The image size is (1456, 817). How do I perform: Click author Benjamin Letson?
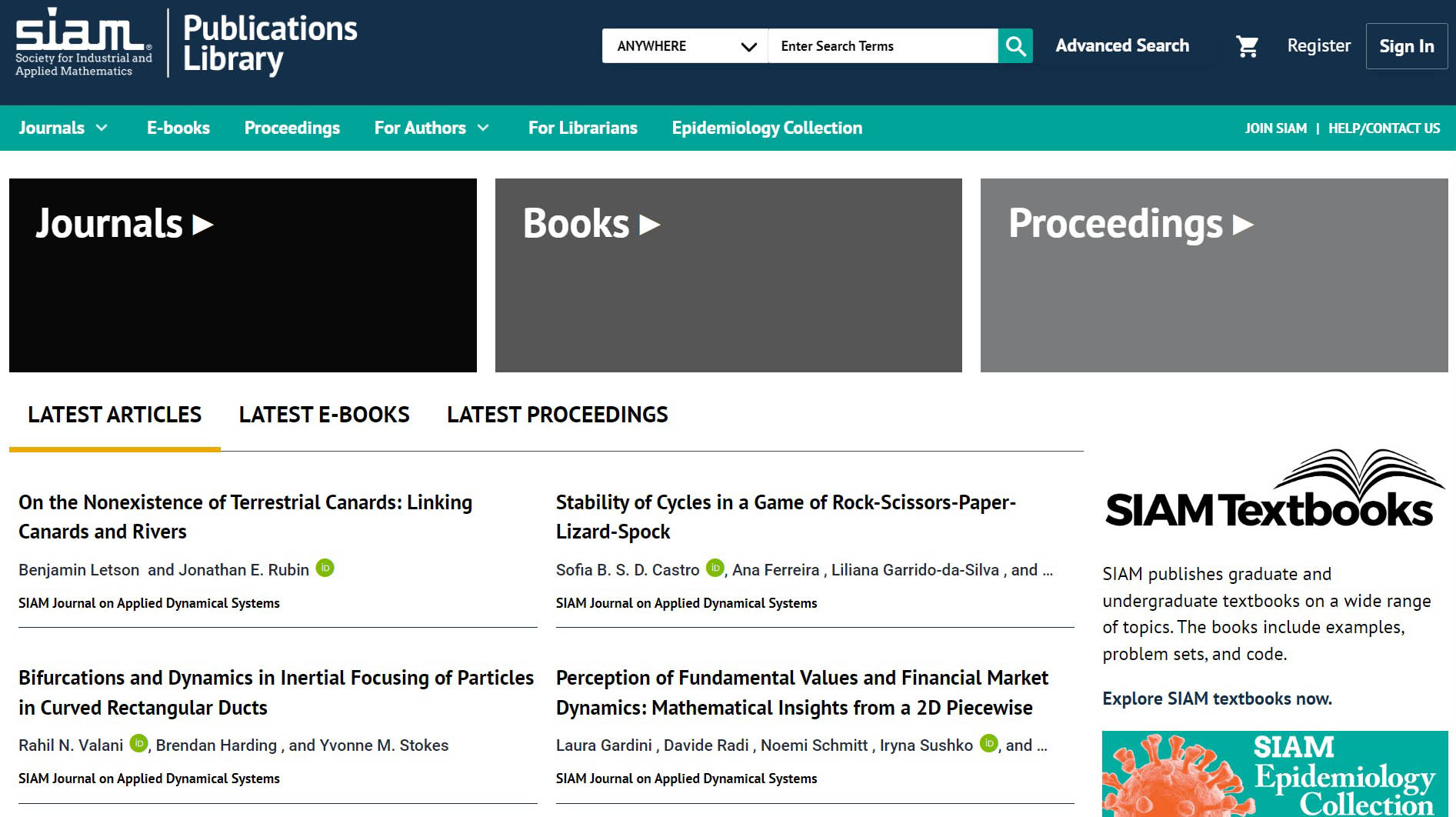[x=79, y=570]
